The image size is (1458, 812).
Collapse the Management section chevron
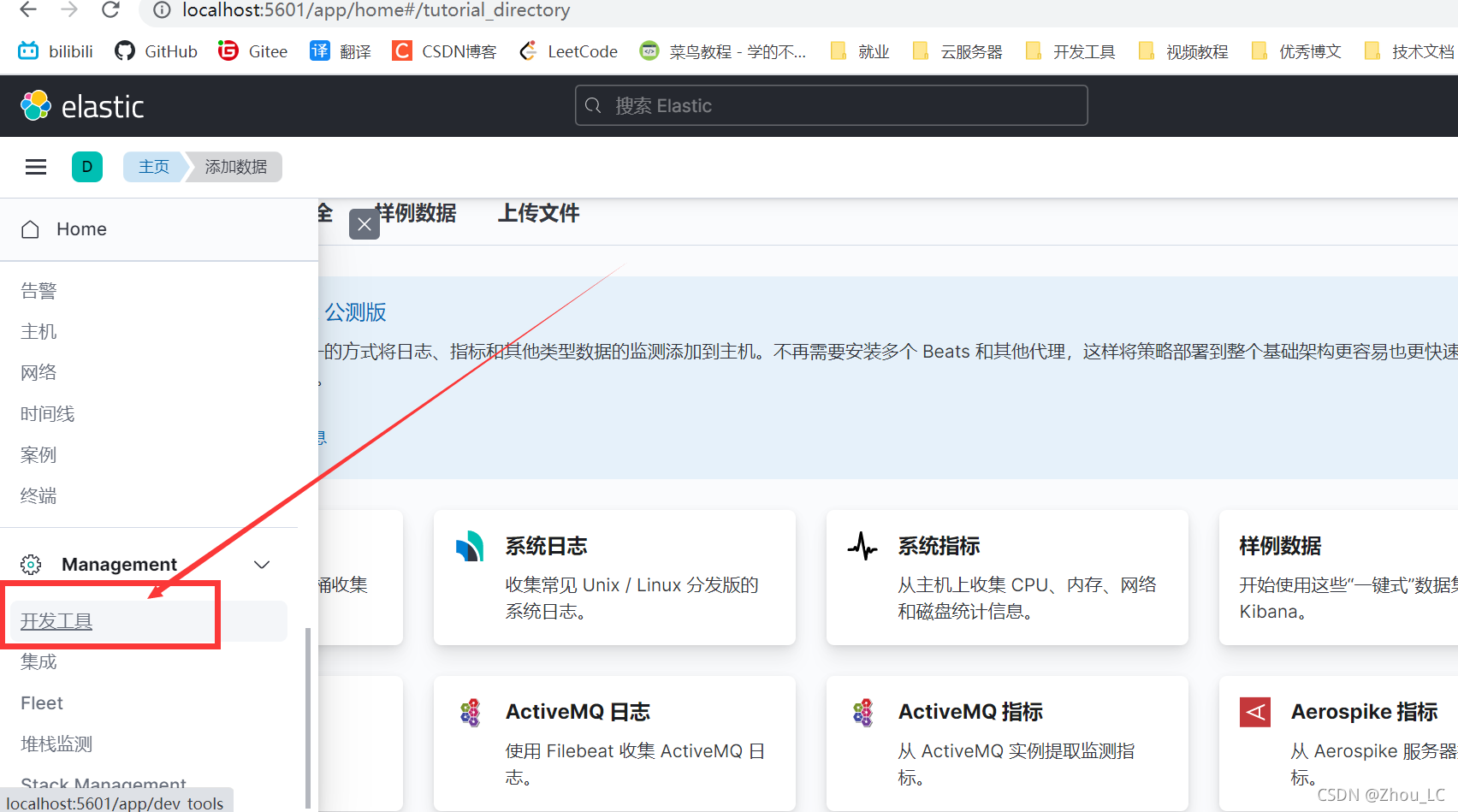(x=262, y=565)
